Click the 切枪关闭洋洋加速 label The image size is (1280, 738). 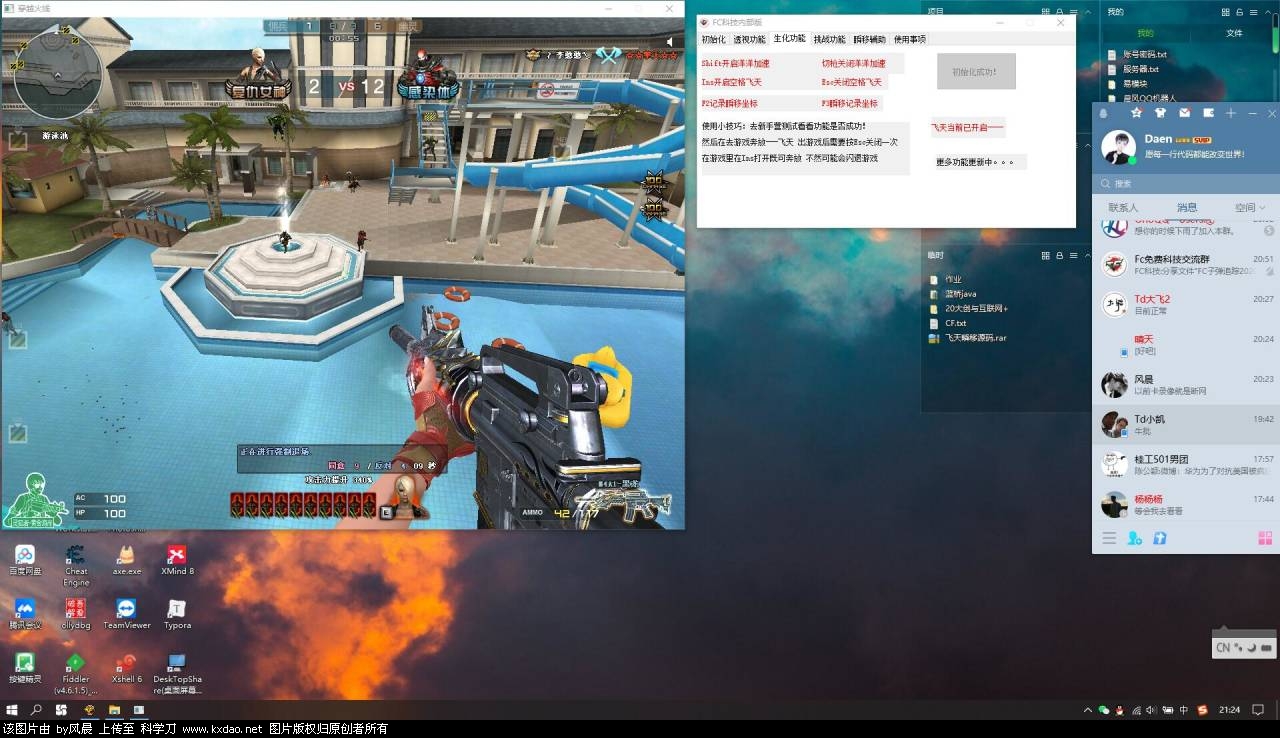pos(853,63)
